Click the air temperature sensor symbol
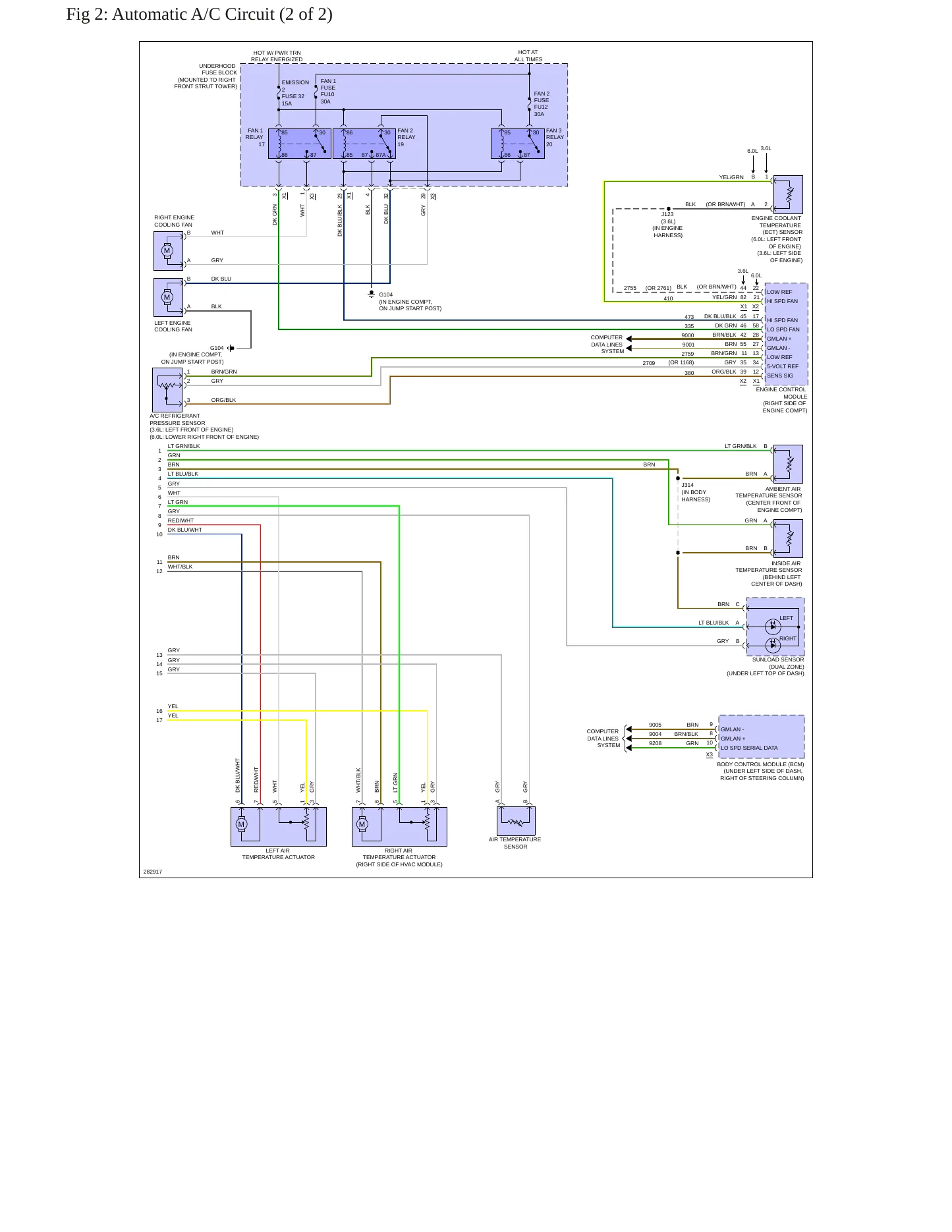This screenshot has height=1232, width=952. [516, 821]
